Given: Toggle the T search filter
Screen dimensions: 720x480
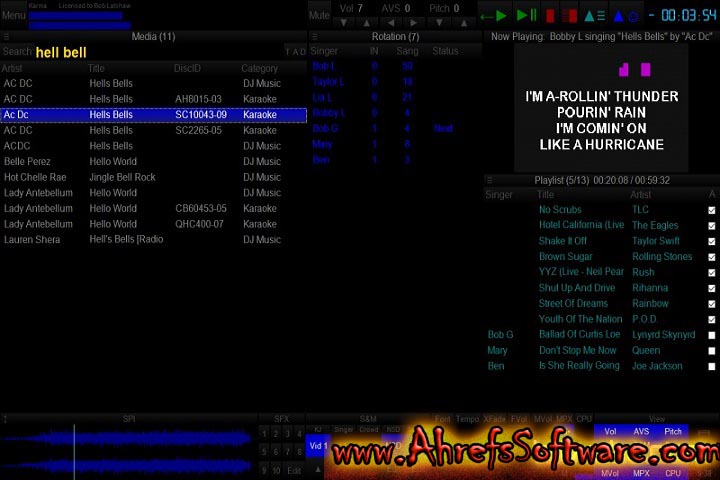Looking at the screenshot, I should click(288, 52).
